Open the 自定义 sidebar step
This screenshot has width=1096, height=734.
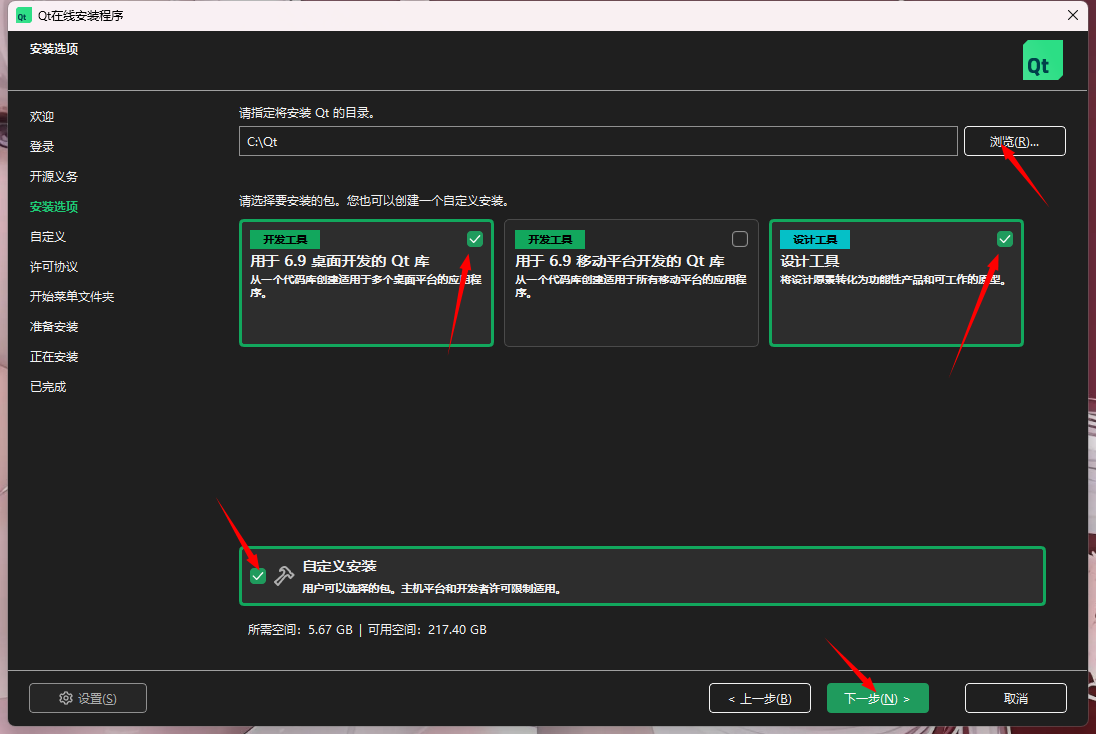click(48, 237)
